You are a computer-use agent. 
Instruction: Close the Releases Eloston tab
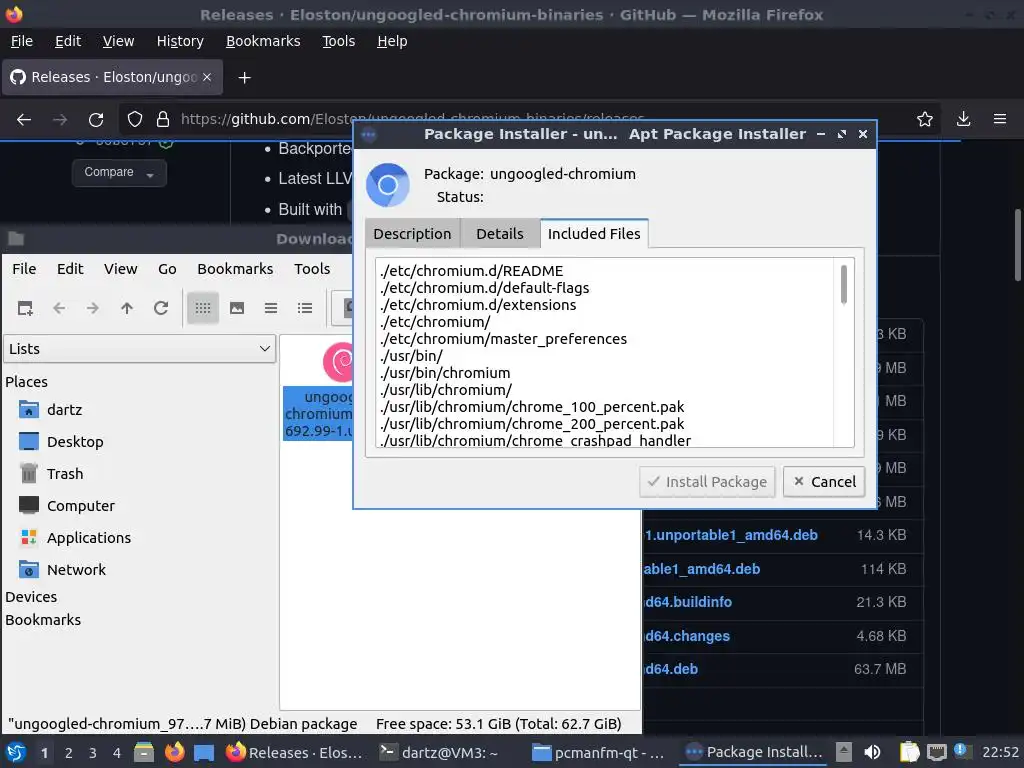[x=207, y=77]
